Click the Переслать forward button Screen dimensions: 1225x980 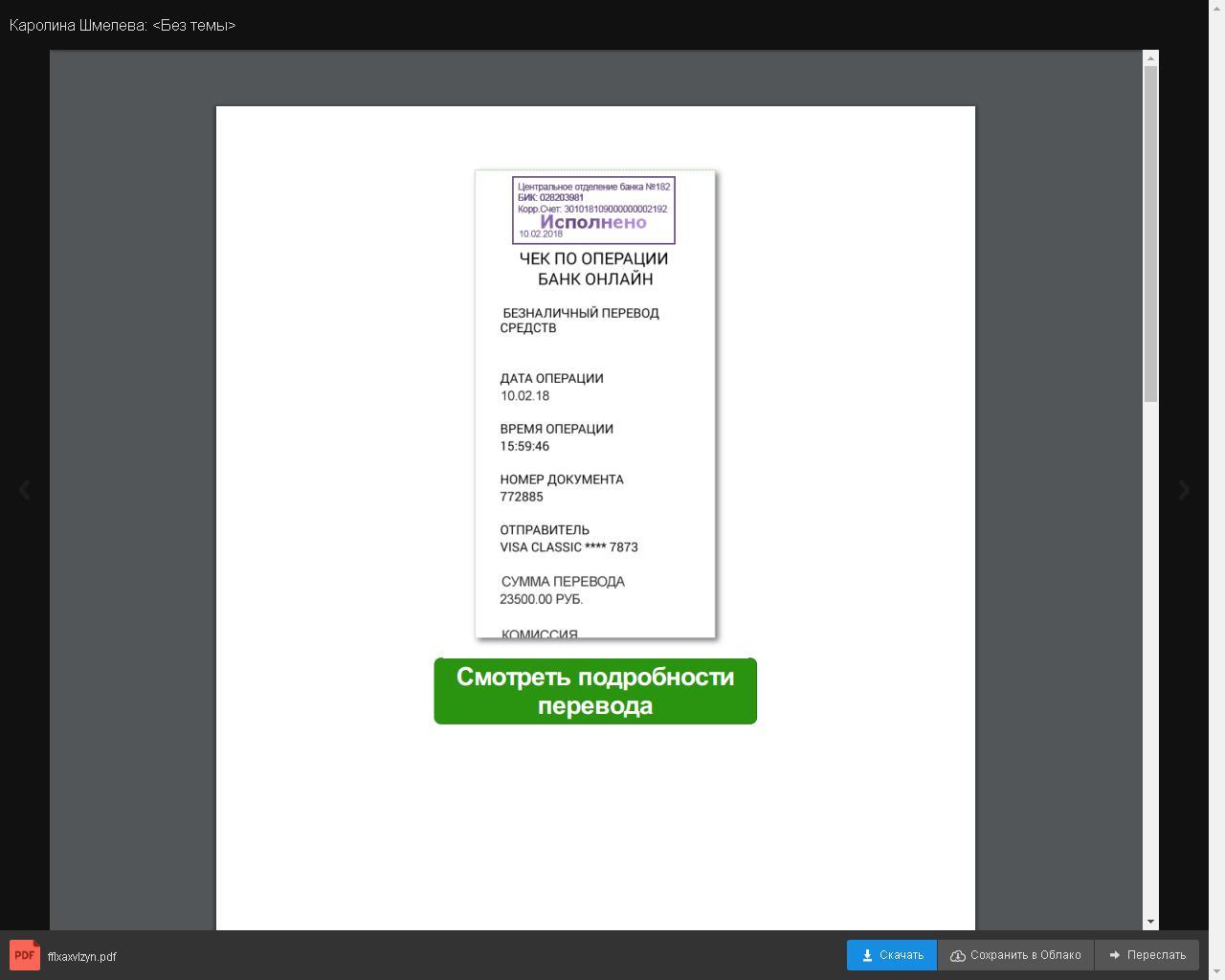(1147, 955)
